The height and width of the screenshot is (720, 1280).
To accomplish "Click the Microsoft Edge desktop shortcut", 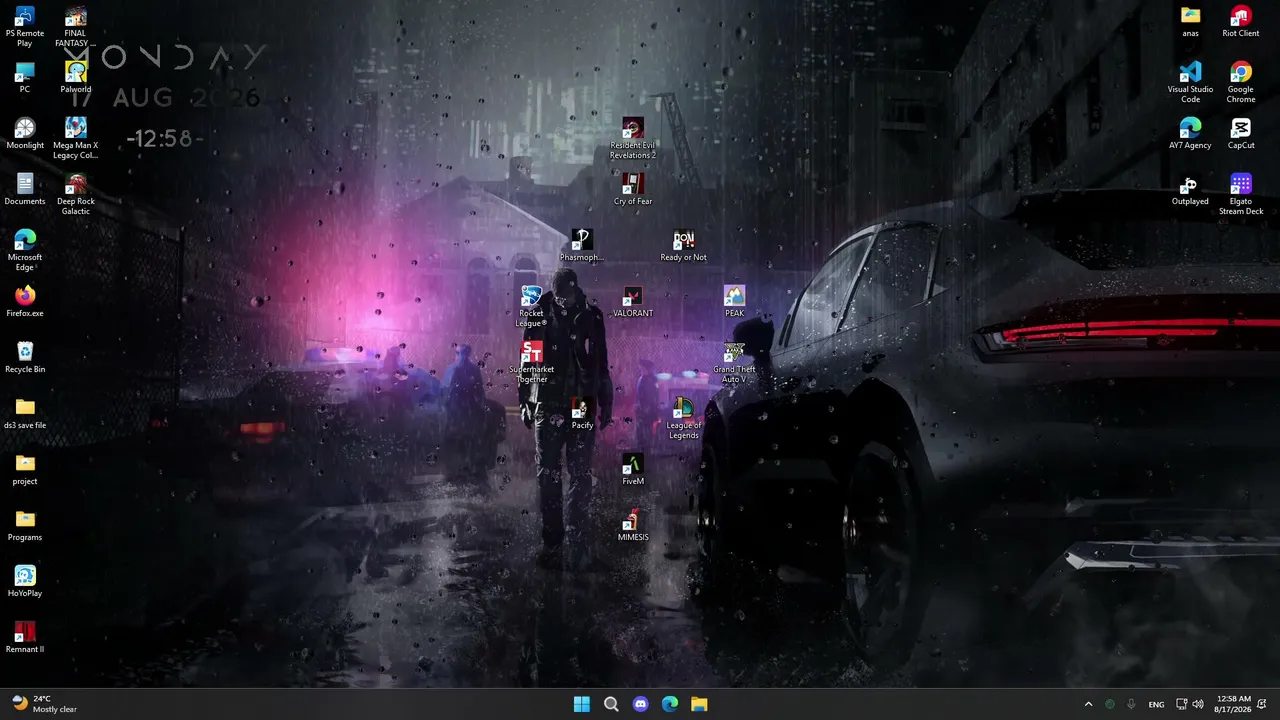I will [x=25, y=251].
